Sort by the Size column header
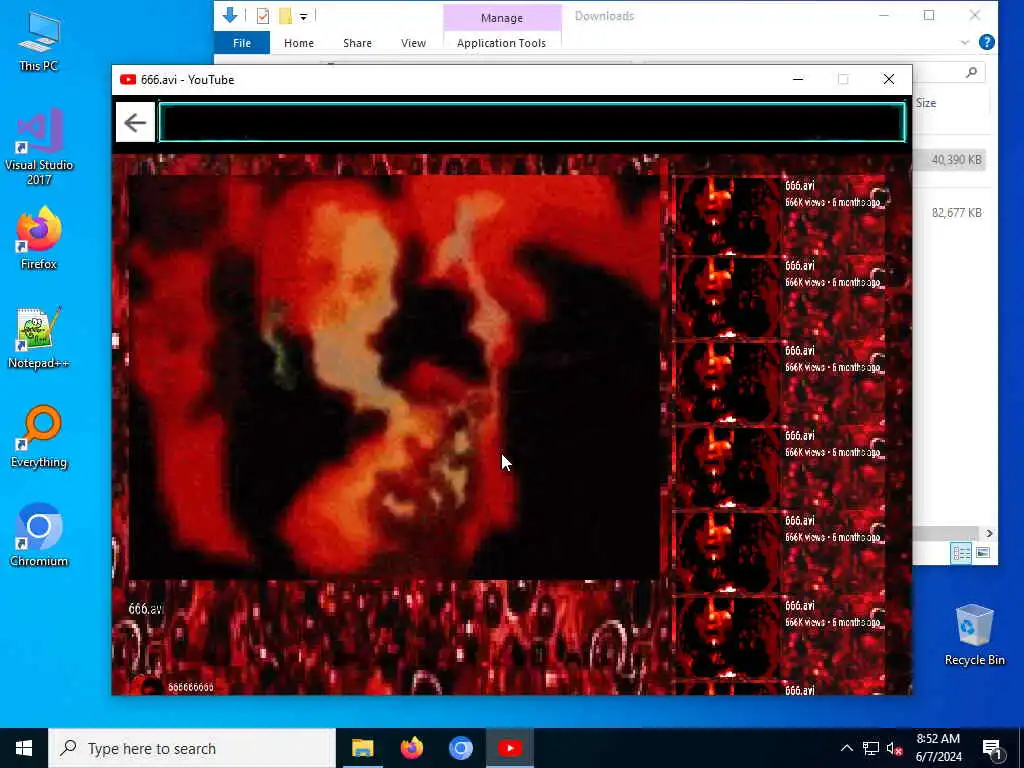The height and width of the screenshot is (768, 1024). click(925, 103)
